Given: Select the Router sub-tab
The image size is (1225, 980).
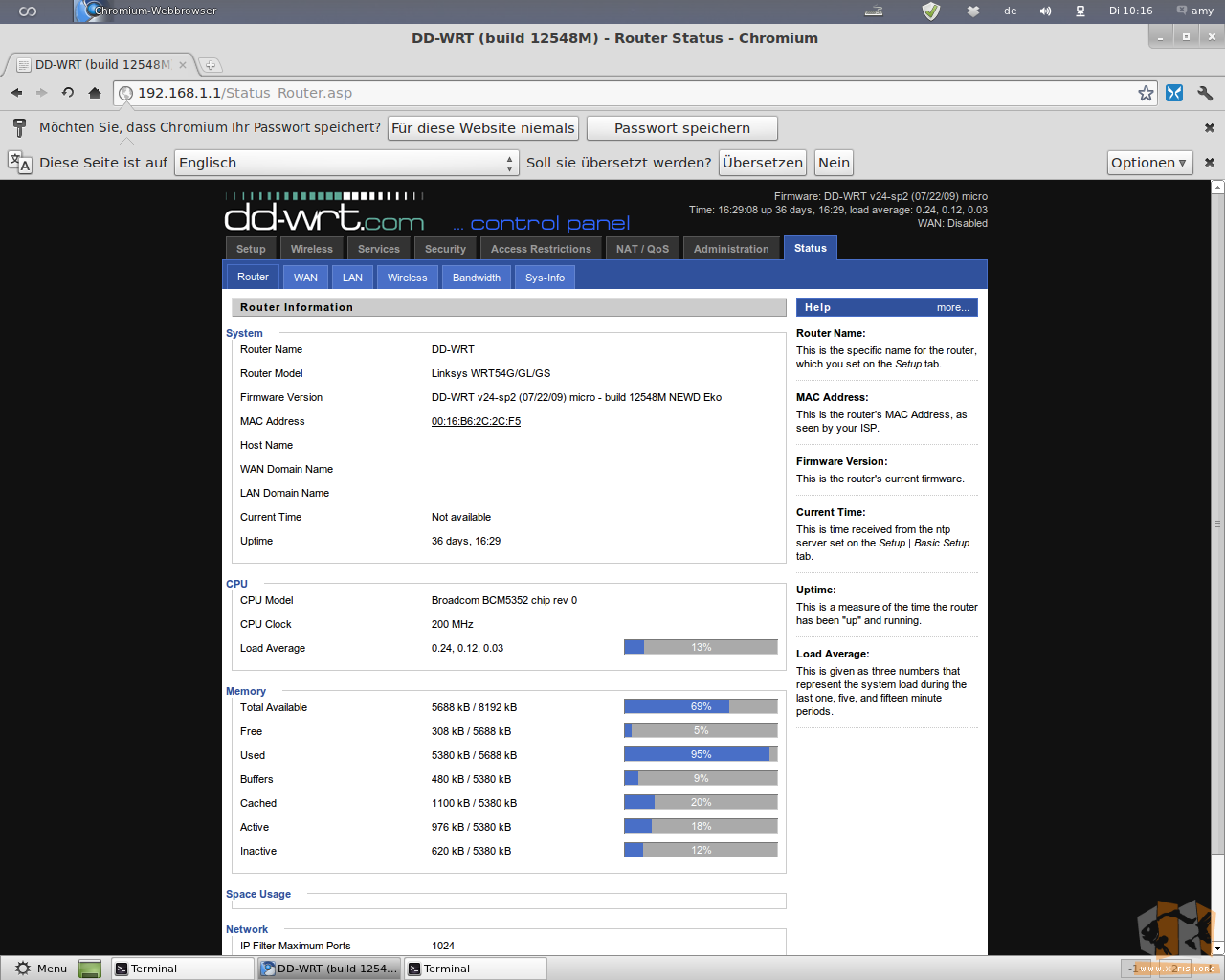Looking at the screenshot, I should (x=253, y=277).
